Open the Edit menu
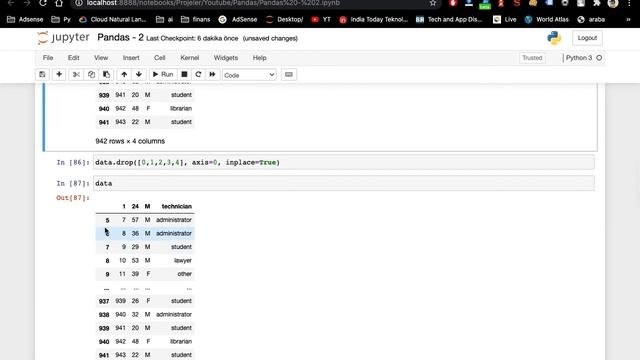Viewport: 640px width, 360px height. pos(73,58)
